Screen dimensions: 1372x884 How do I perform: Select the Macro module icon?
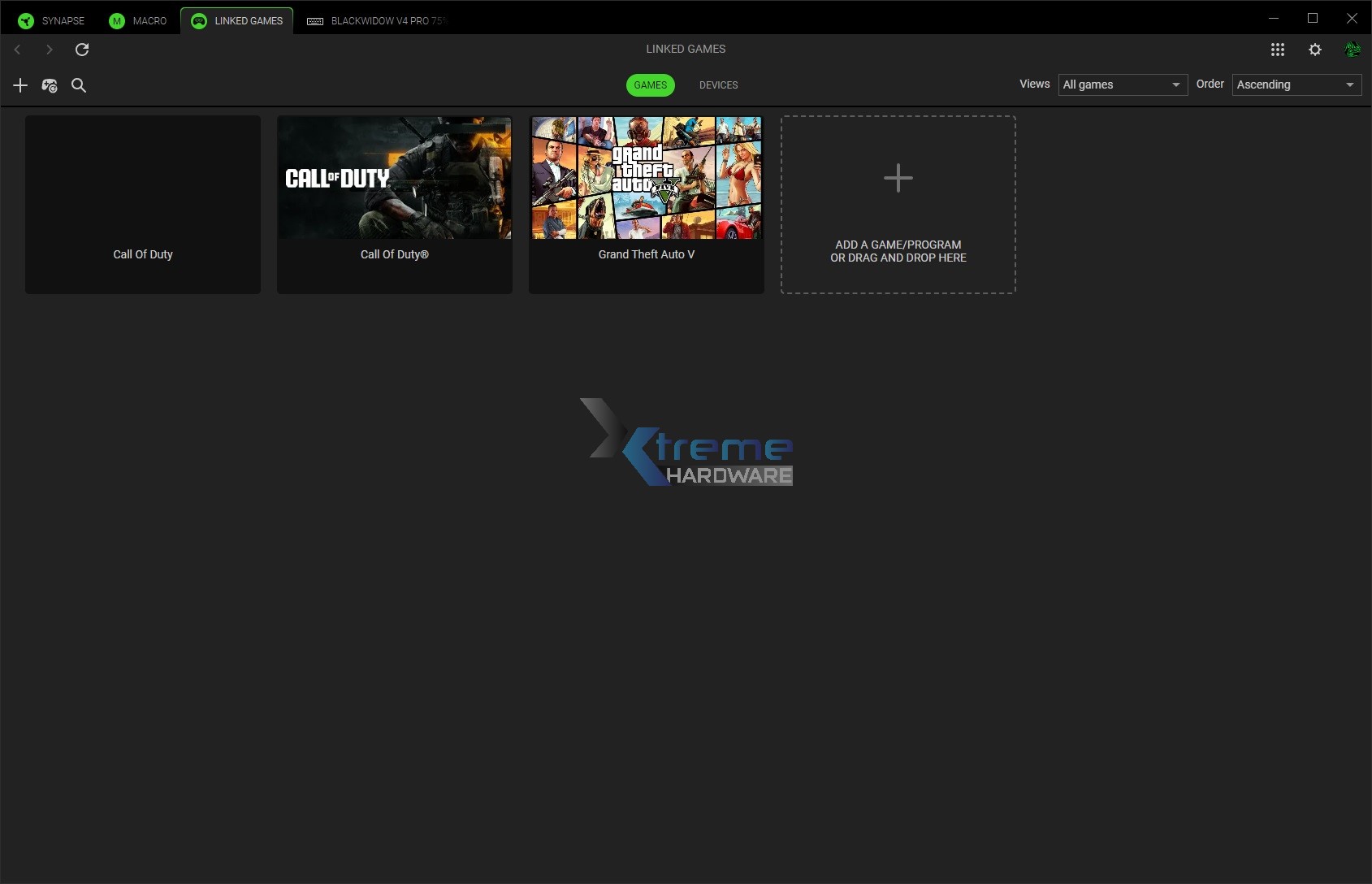point(116,20)
